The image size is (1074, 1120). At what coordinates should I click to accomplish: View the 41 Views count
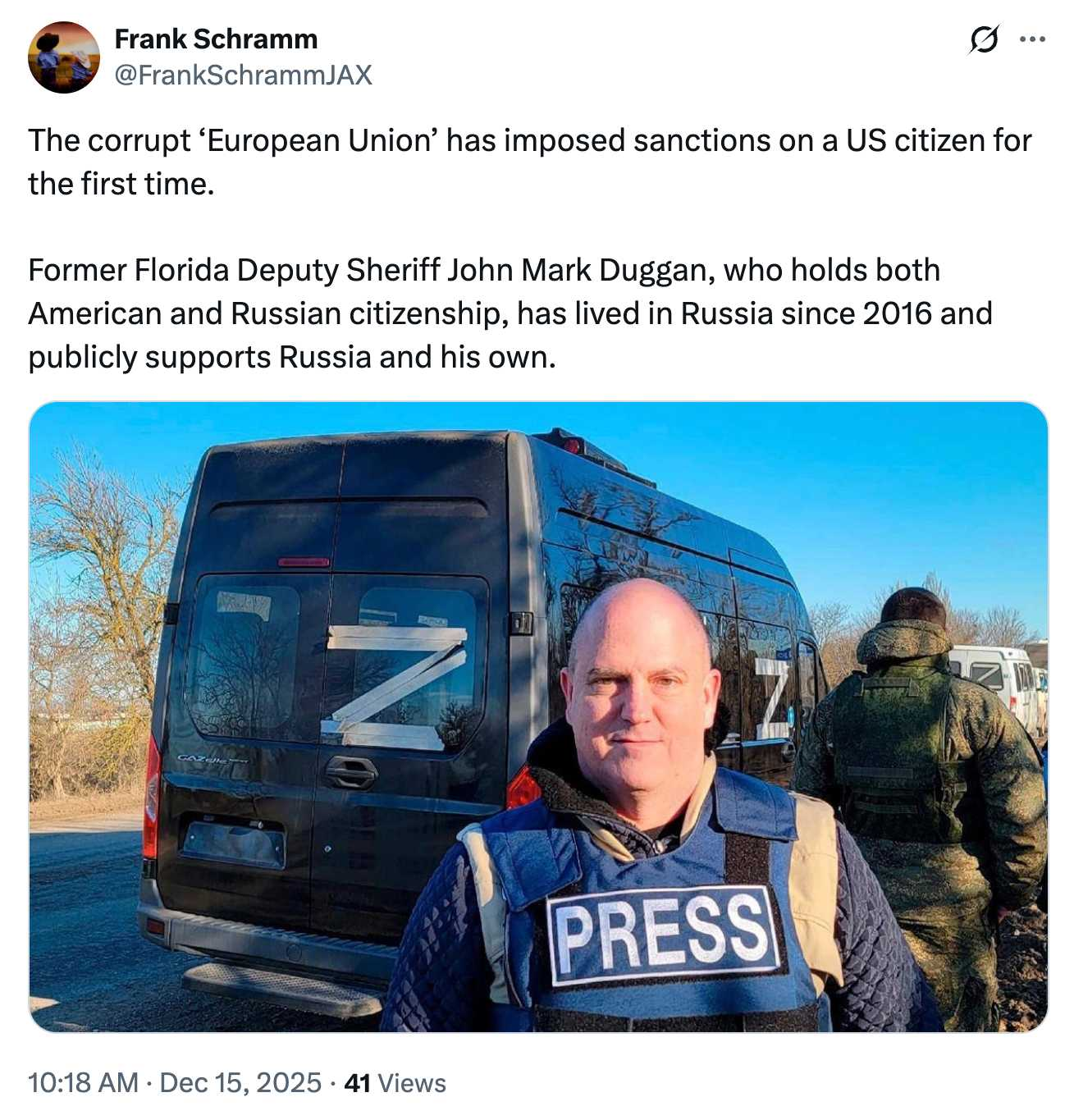click(x=395, y=1082)
